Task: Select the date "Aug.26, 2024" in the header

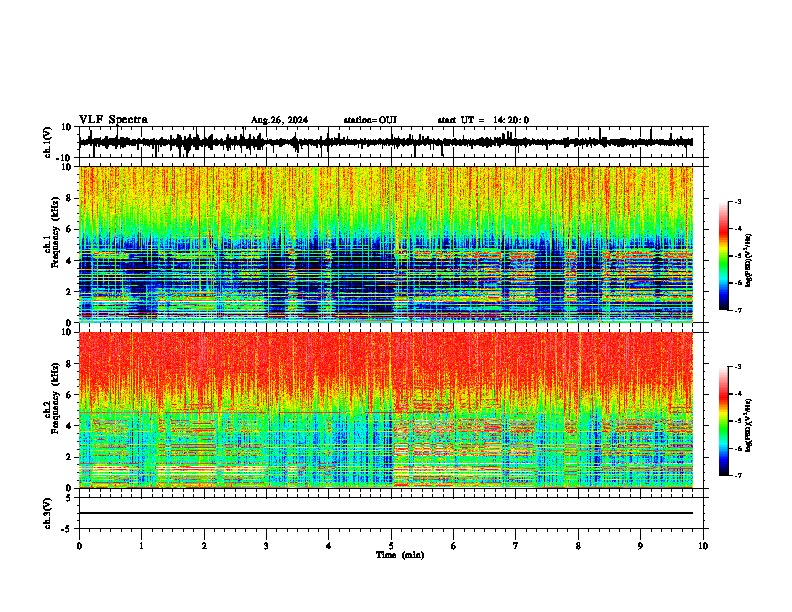Action: (x=279, y=120)
